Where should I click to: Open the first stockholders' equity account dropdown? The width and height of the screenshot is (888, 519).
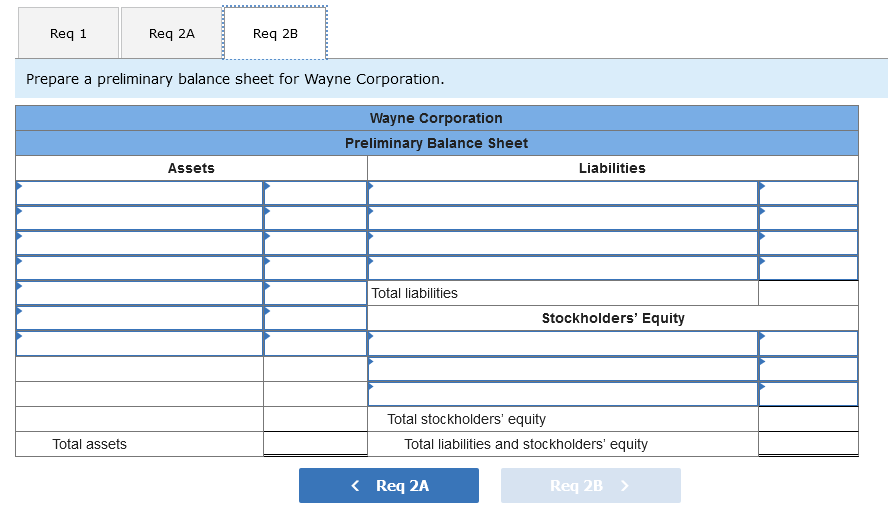(x=563, y=343)
